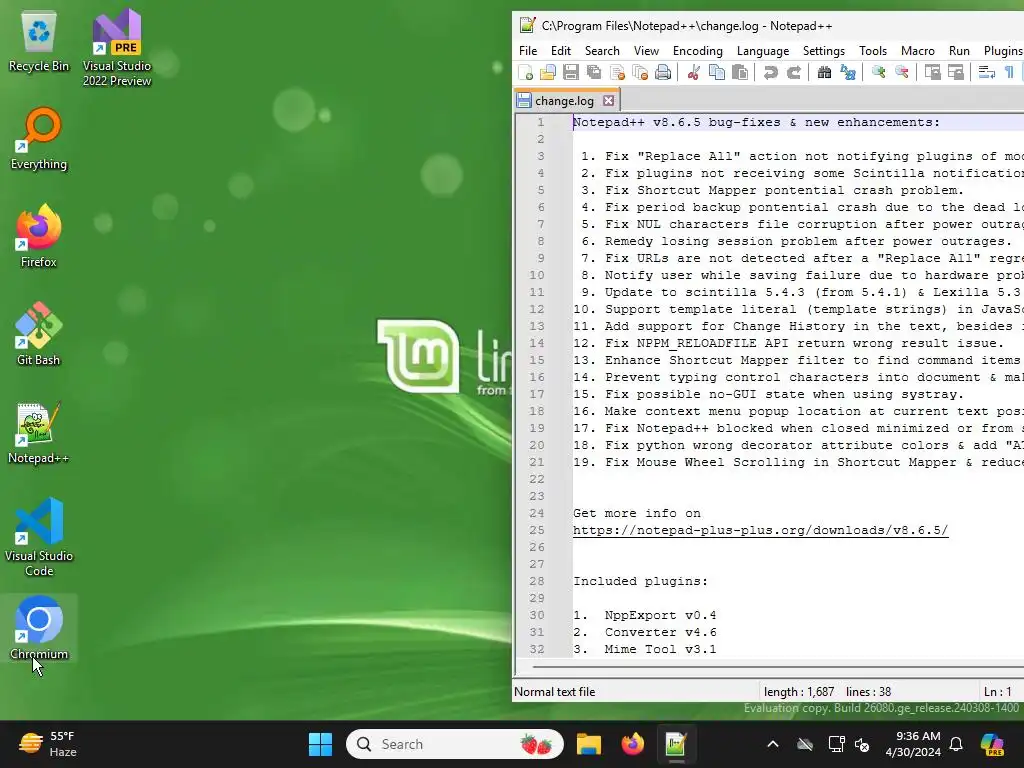Open the notifications bell
This screenshot has height=768, width=1024.
[956, 744]
